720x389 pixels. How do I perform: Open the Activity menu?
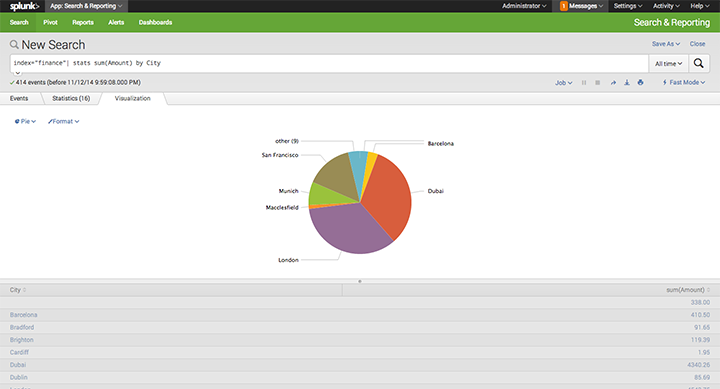[666, 6]
